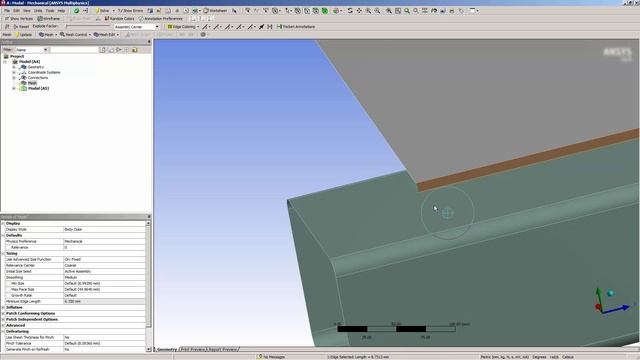Click the Solve lightning icon
Image resolution: width=640 pixels, height=360 pixels.
(x=97, y=11)
